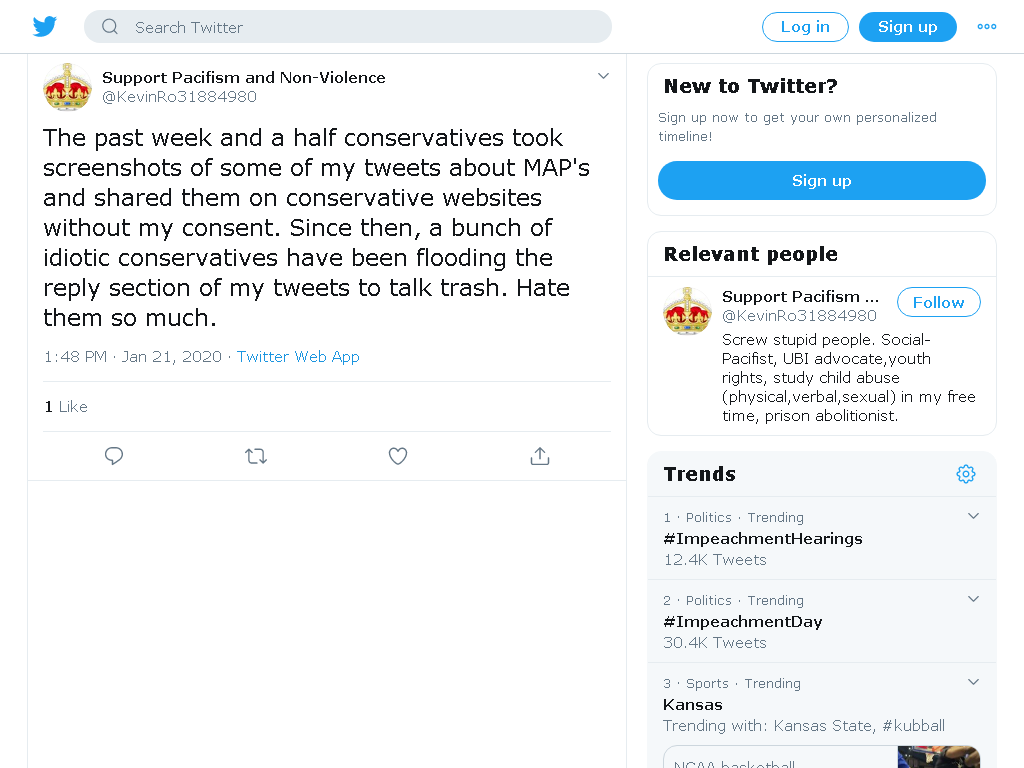
Task: Click the Twitter bird logo
Action: (44, 27)
